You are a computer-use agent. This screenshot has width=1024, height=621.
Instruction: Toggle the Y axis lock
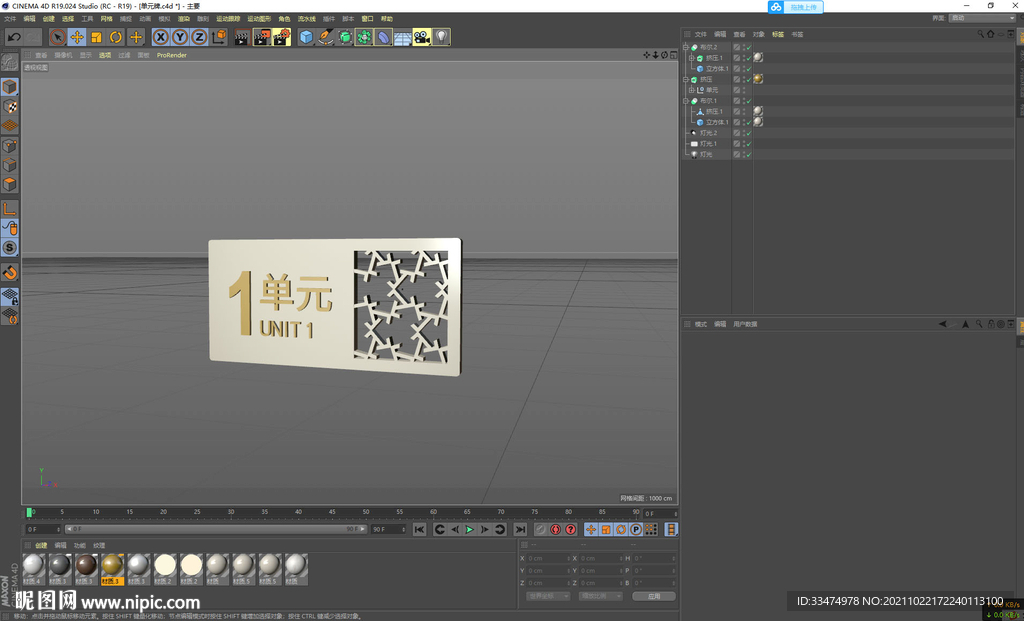coord(180,37)
